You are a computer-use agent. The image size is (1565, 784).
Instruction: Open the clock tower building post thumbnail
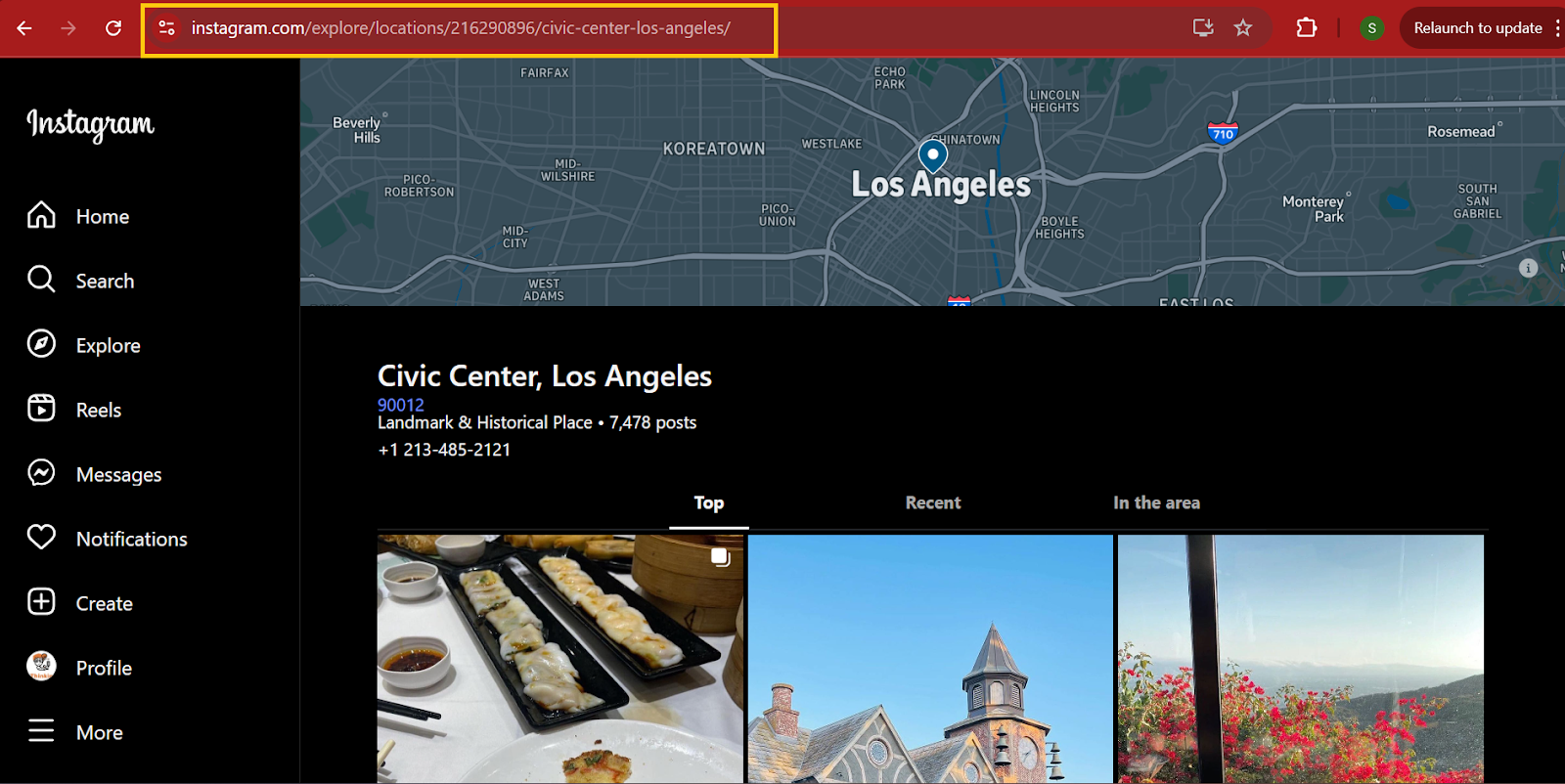[x=930, y=659]
